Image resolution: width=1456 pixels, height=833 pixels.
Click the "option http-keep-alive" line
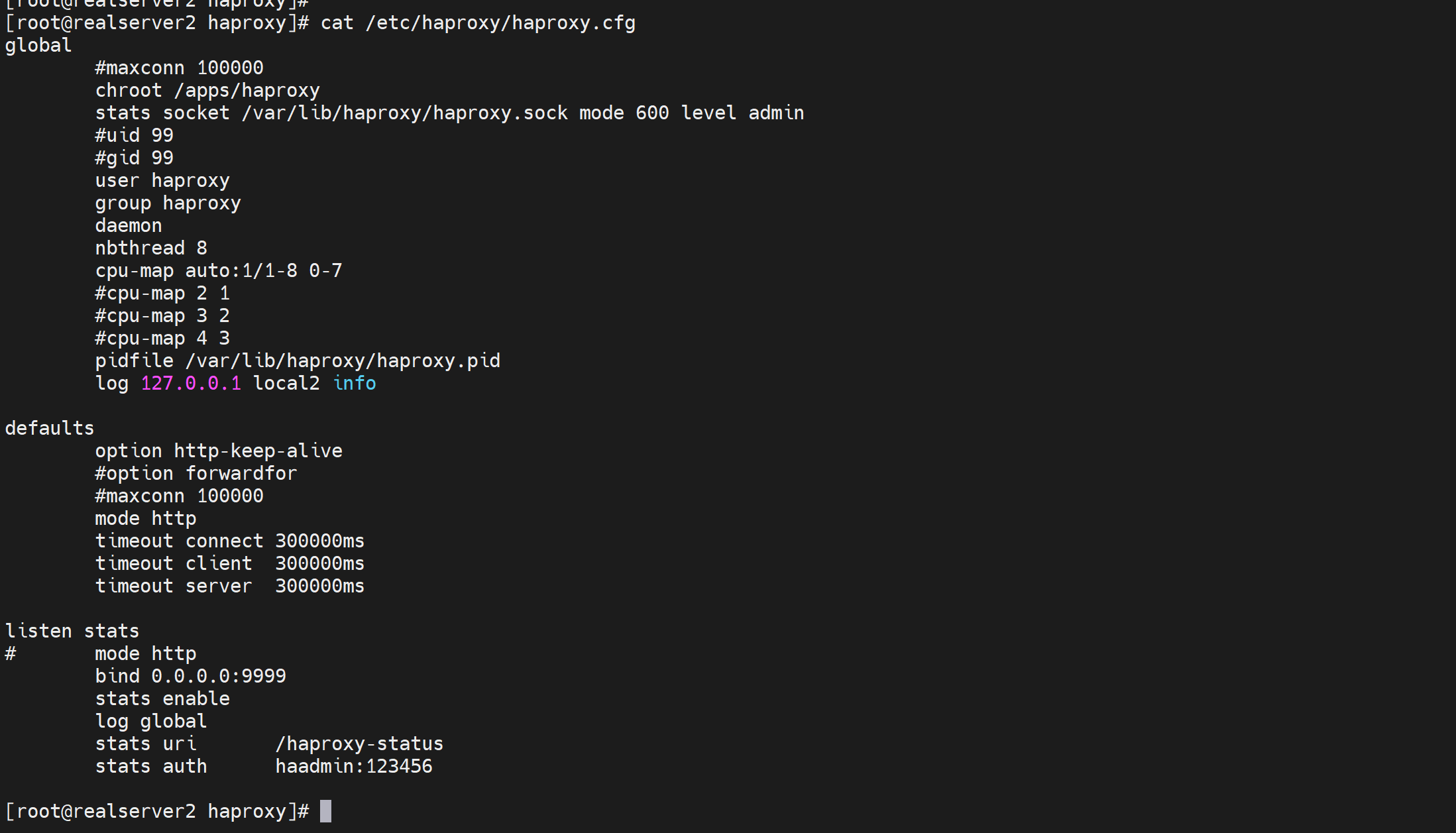pos(219,451)
